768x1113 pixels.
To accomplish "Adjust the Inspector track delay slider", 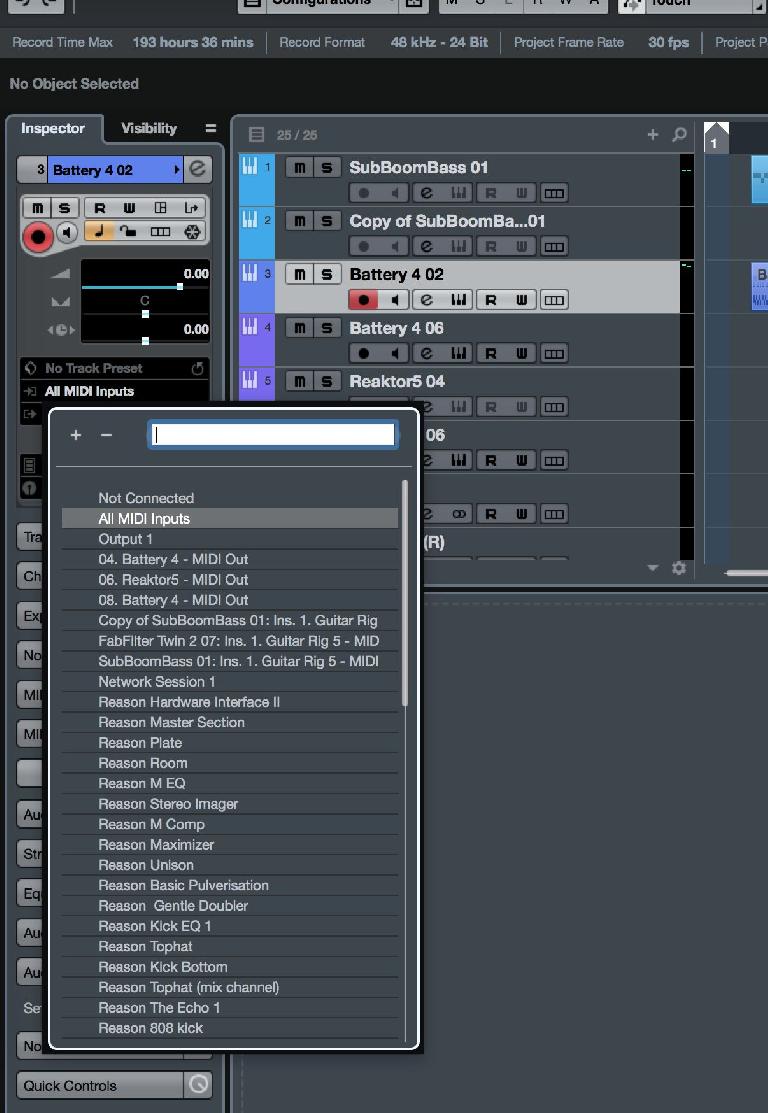I will [145, 341].
